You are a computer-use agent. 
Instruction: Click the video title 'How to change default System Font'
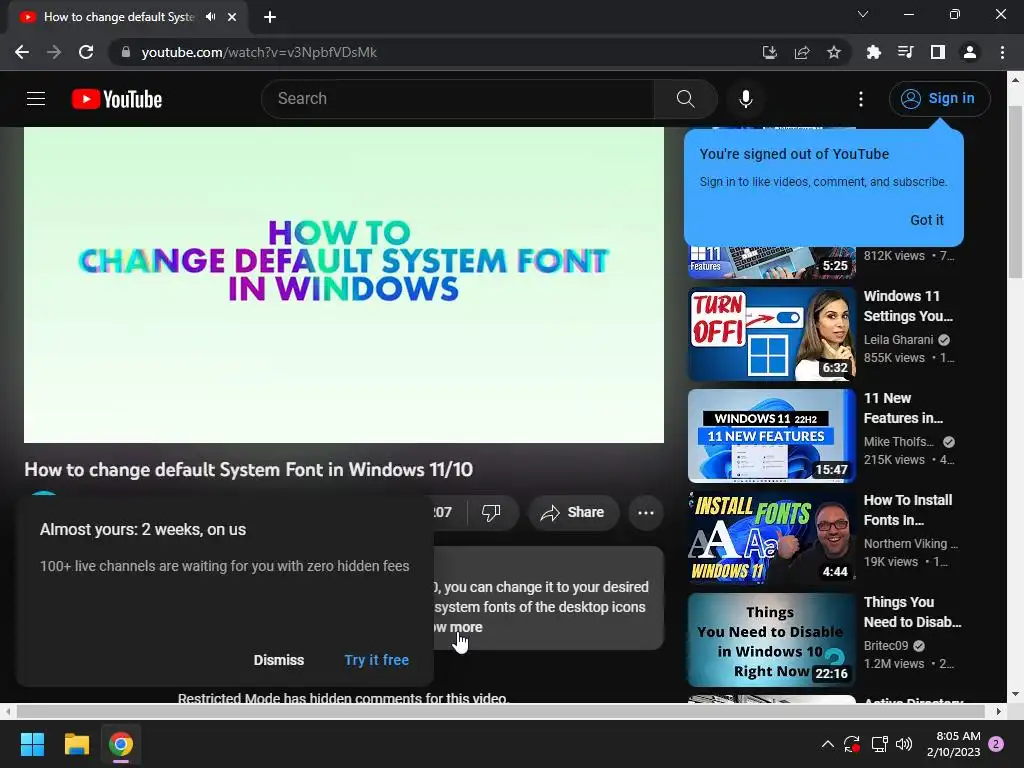click(x=248, y=470)
